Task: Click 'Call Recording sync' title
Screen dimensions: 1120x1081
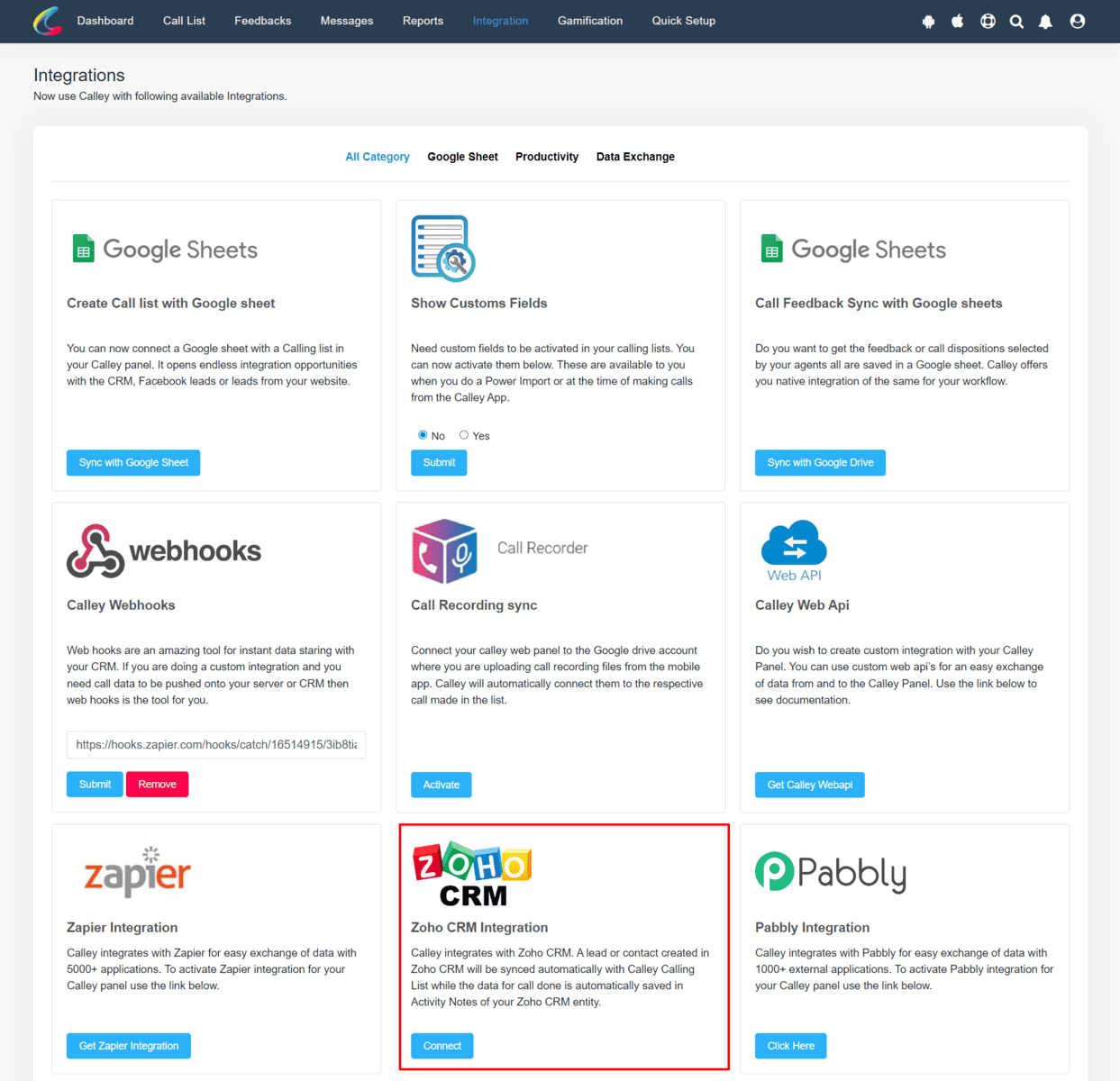Action: [x=474, y=605]
